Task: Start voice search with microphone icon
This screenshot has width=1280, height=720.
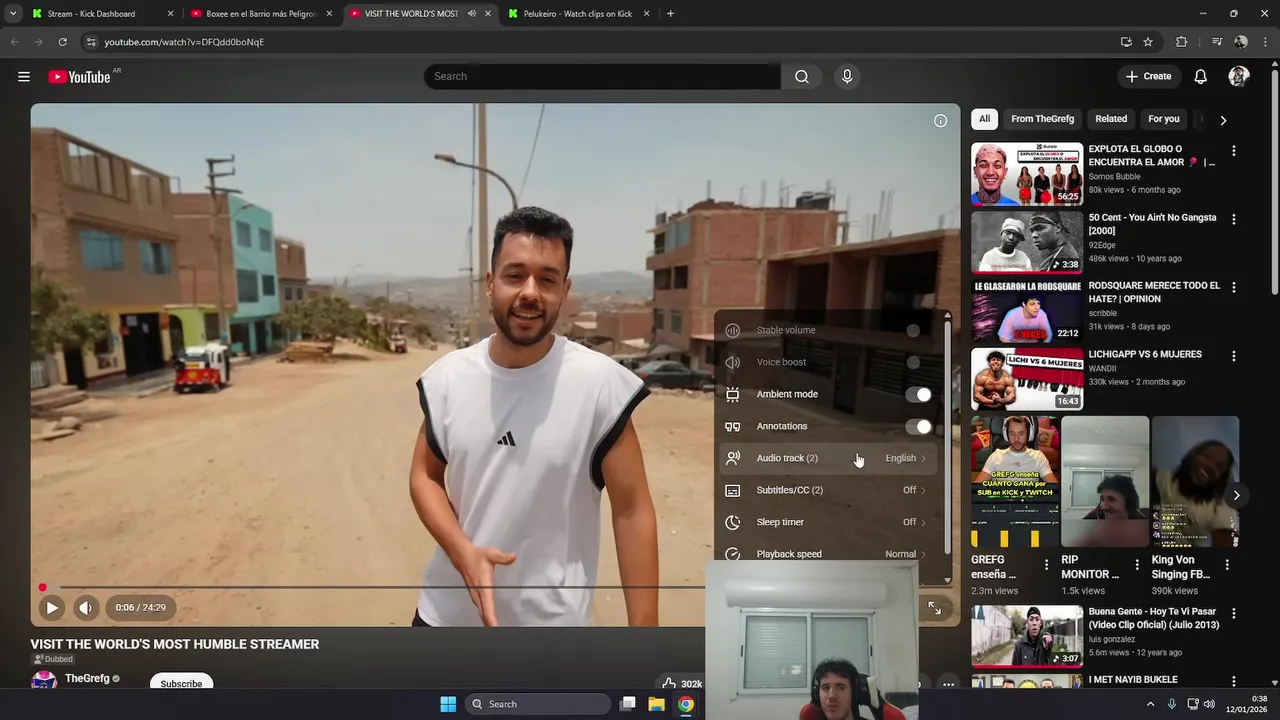Action: 847,77
